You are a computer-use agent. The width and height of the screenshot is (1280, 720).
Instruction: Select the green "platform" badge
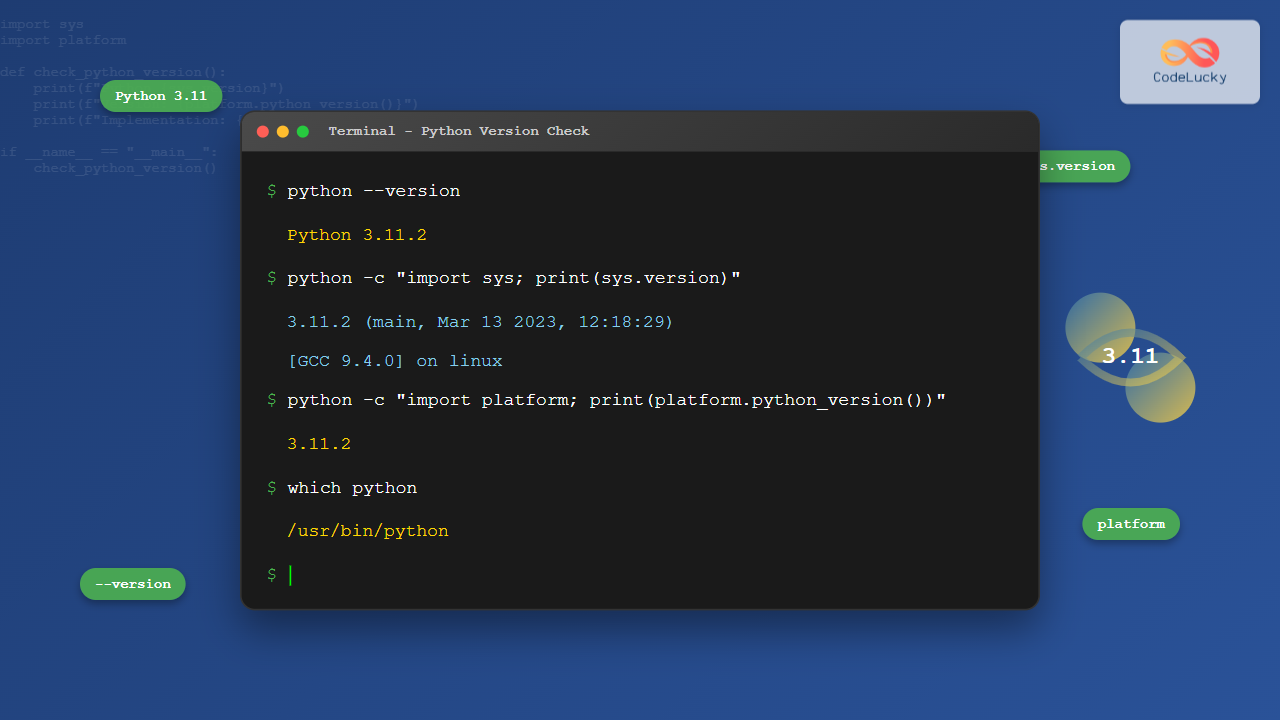[x=1131, y=524]
